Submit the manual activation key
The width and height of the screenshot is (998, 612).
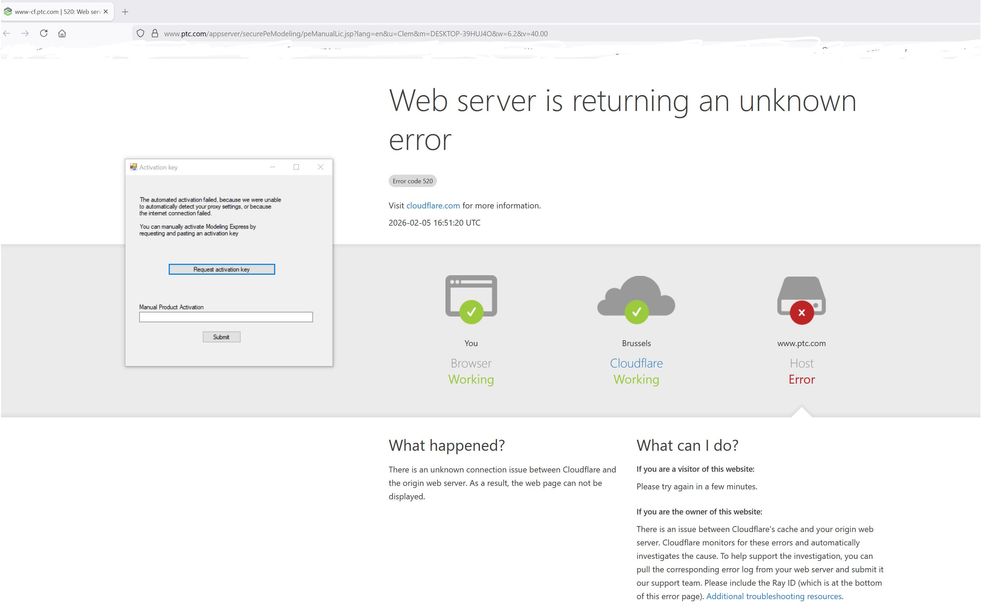pos(221,337)
